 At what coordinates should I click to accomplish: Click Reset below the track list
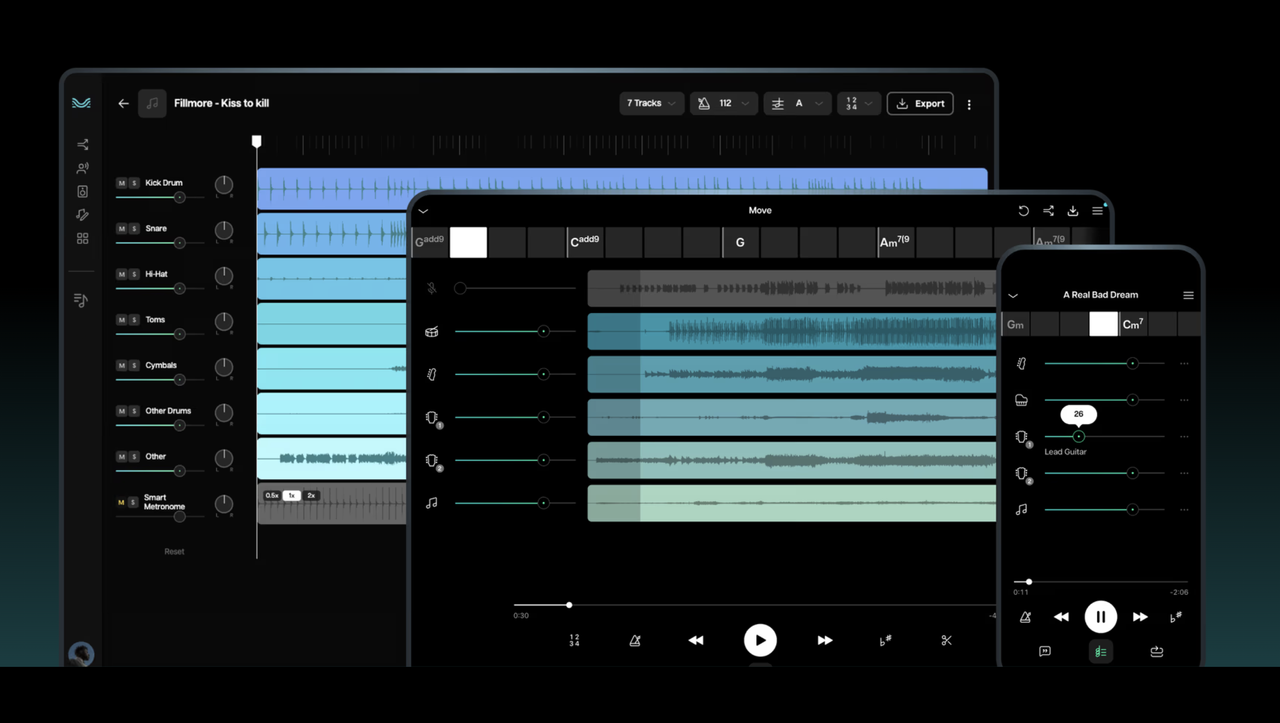tap(174, 551)
